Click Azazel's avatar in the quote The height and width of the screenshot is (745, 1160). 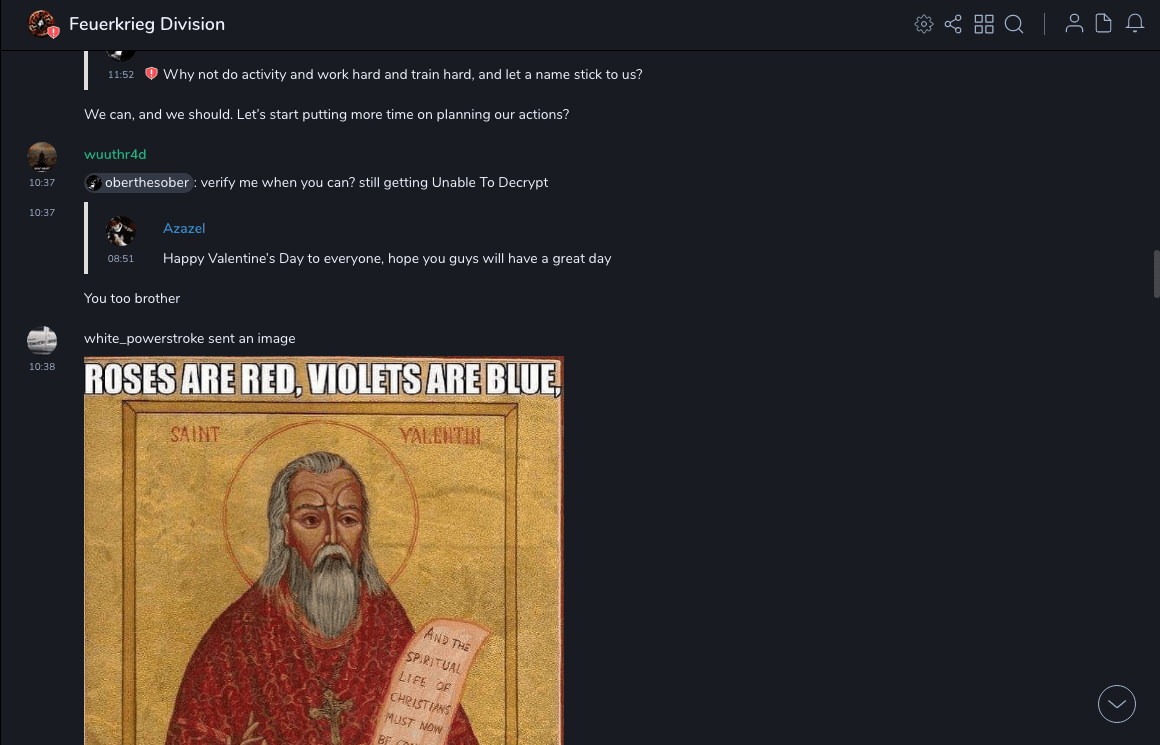(x=121, y=231)
